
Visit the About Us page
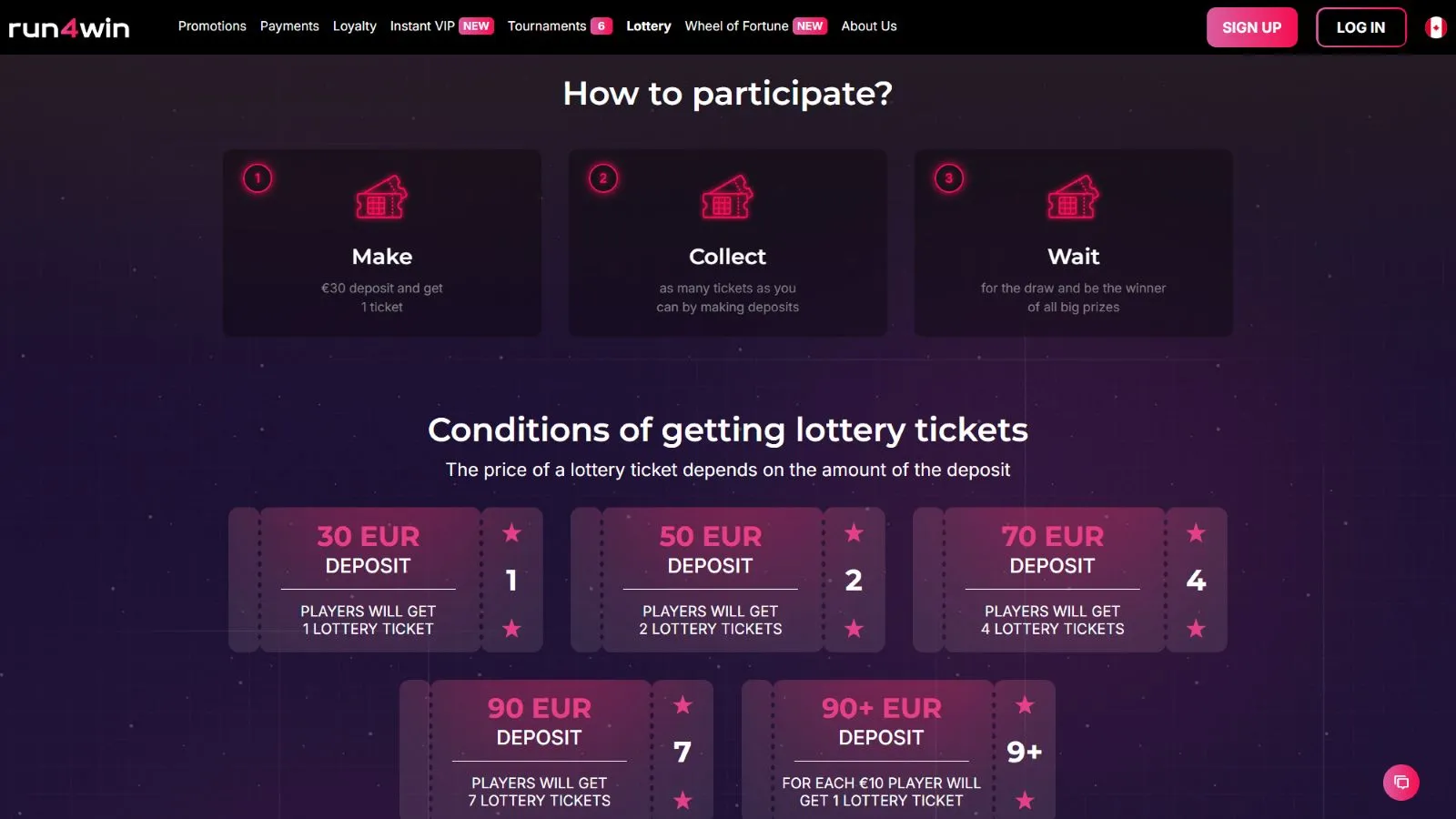pos(869,26)
